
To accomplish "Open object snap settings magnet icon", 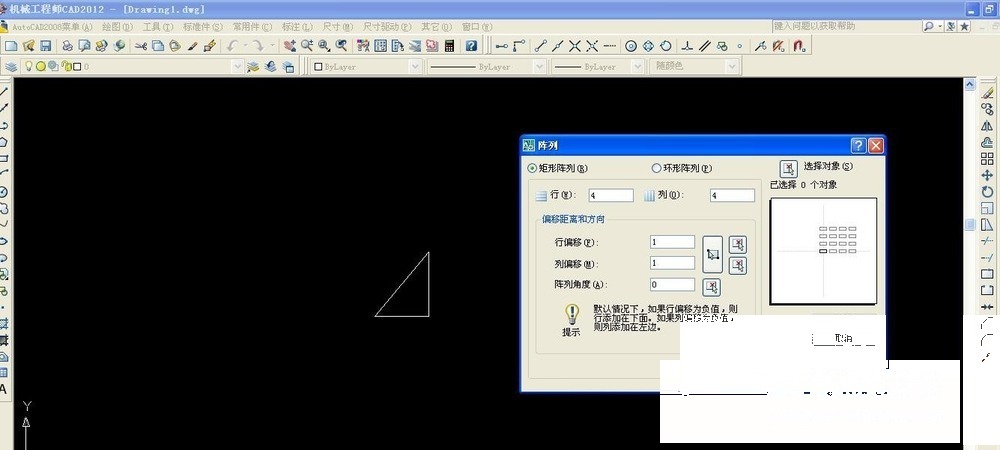I will tap(800, 46).
